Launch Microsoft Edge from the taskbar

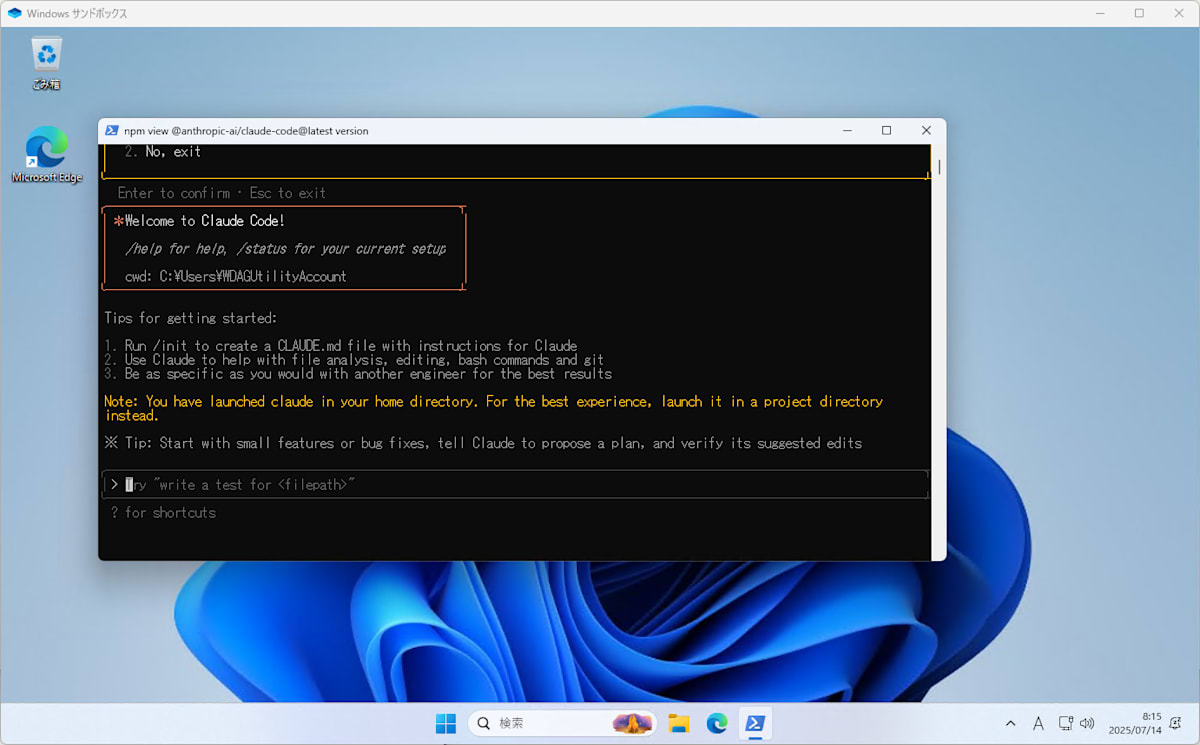[717, 723]
